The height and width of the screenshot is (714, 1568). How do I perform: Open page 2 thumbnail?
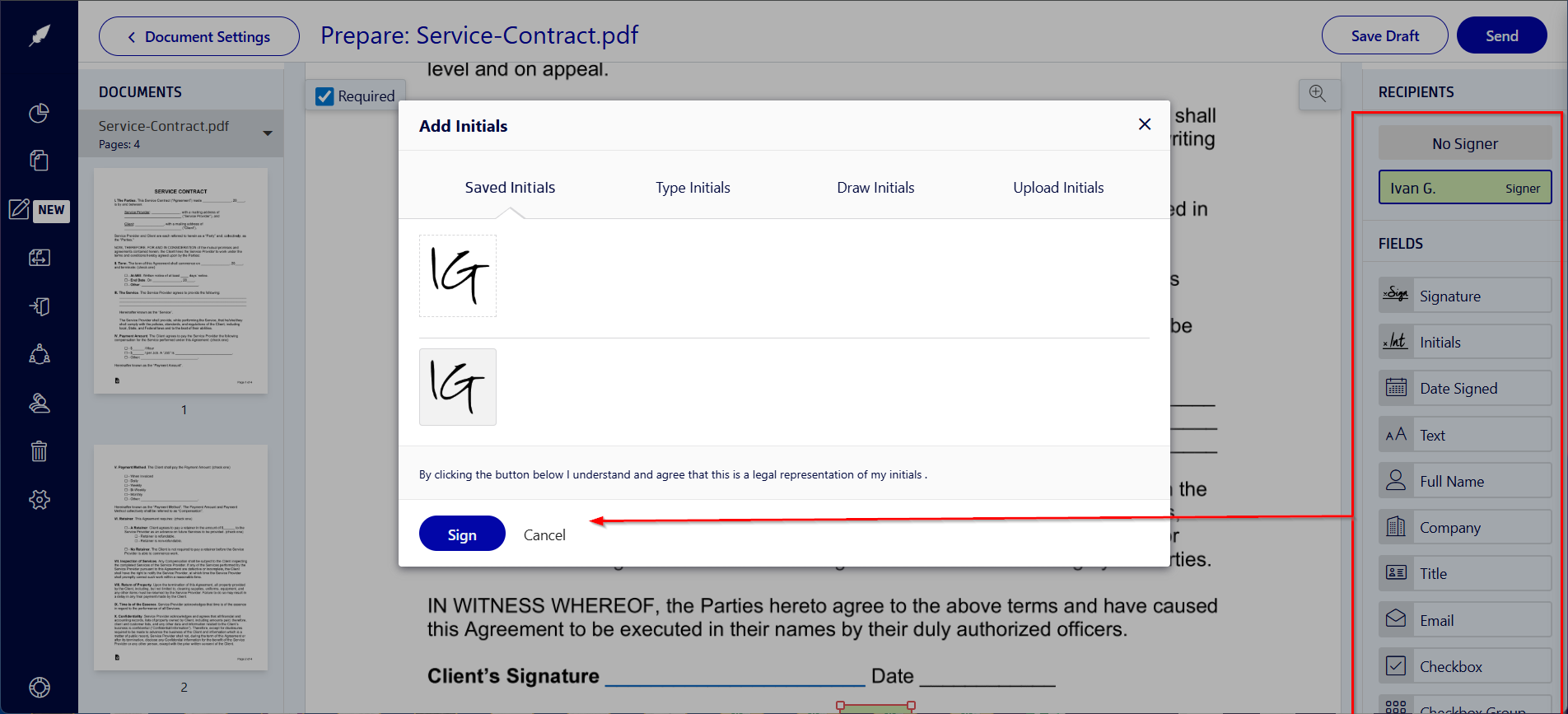pos(181,558)
